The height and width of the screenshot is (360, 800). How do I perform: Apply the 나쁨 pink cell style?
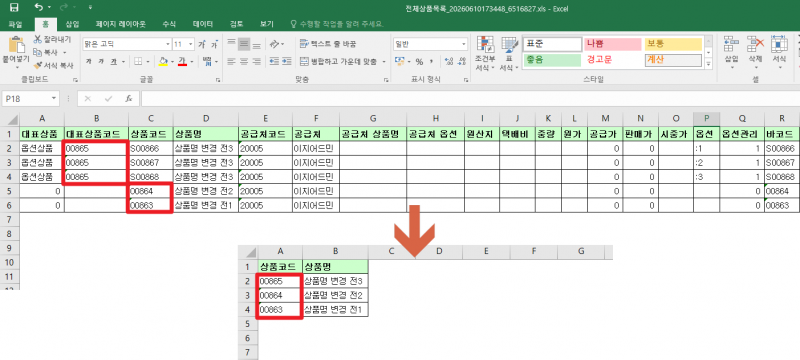[612, 44]
